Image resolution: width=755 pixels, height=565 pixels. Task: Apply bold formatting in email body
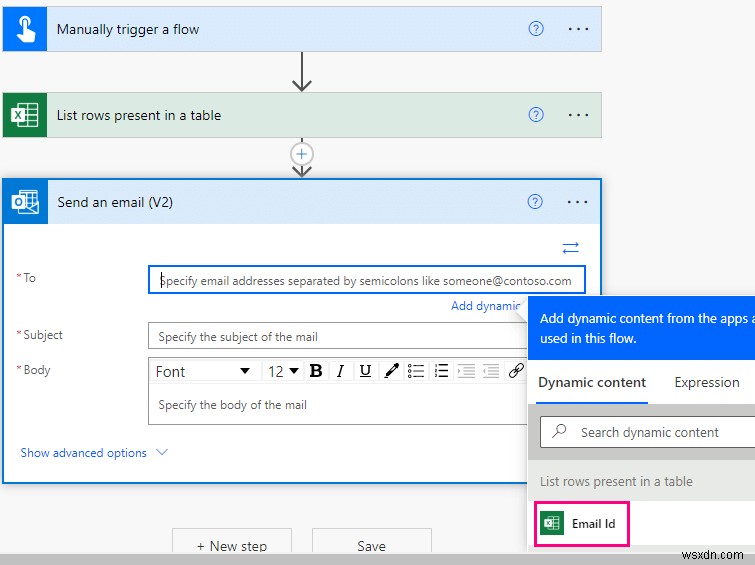coord(316,371)
